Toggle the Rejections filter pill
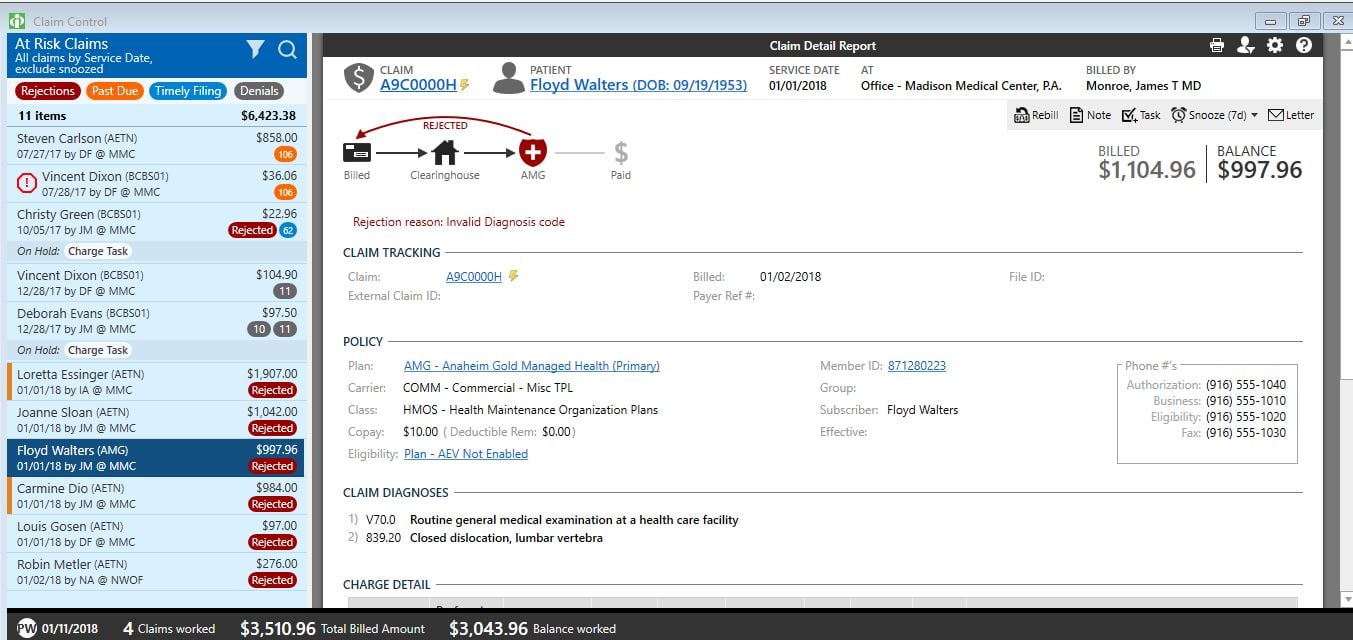This screenshot has width=1353, height=640. 47,91
